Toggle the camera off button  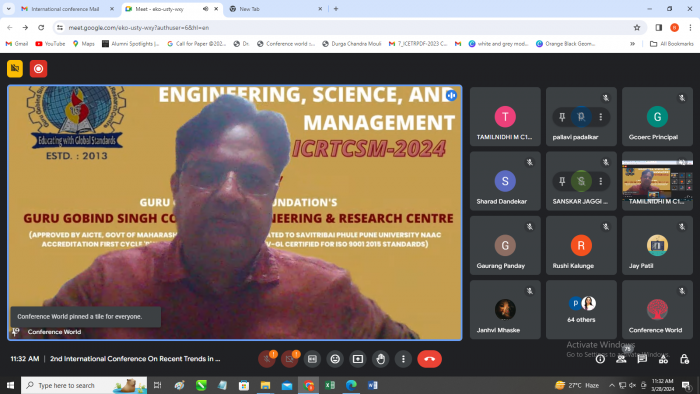(289, 359)
